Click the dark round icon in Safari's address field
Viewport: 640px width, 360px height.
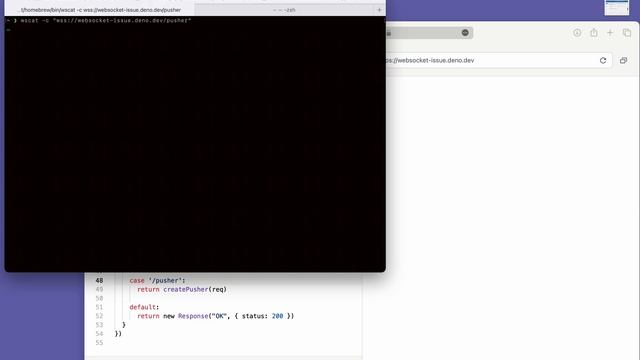pyautogui.click(x=465, y=33)
